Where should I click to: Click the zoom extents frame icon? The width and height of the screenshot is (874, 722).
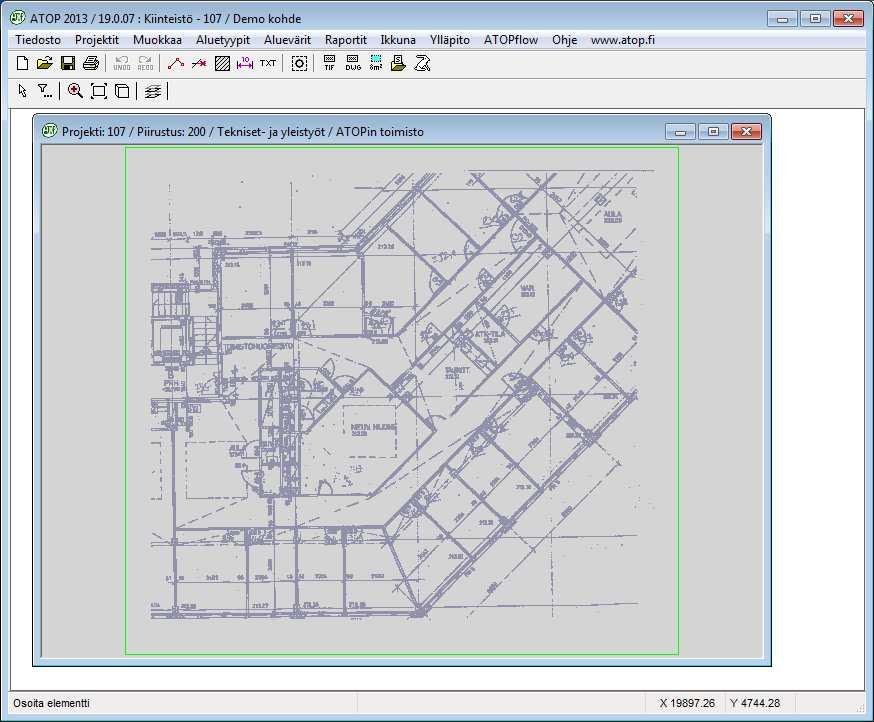pyautogui.click(x=99, y=91)
